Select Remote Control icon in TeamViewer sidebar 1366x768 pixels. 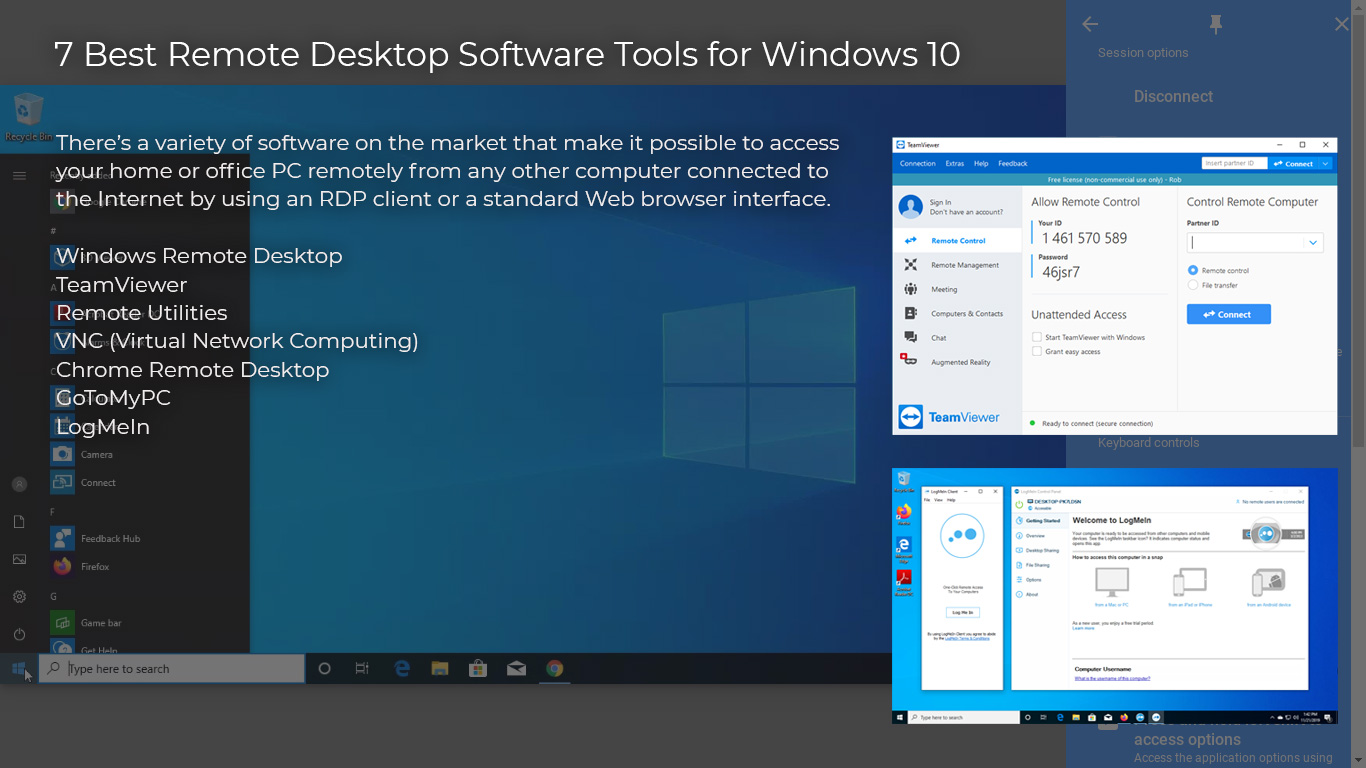tap(910, 241)
